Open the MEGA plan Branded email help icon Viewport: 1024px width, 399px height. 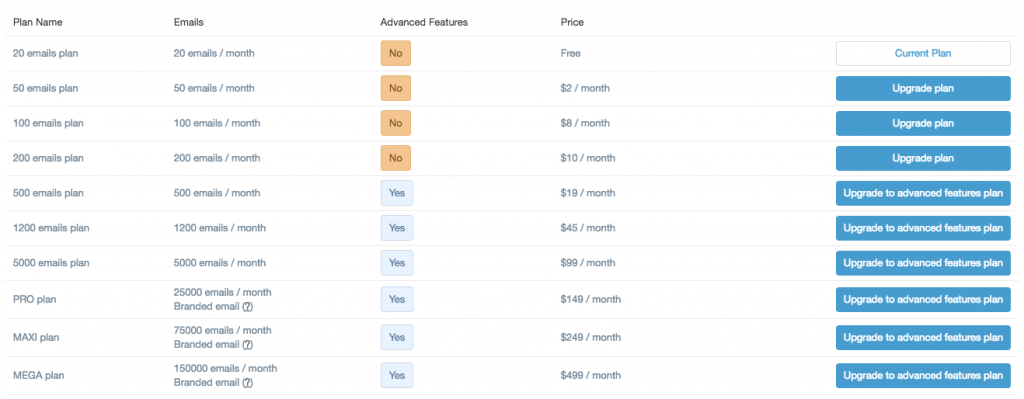pyautogui.click(x=248, y=382)
